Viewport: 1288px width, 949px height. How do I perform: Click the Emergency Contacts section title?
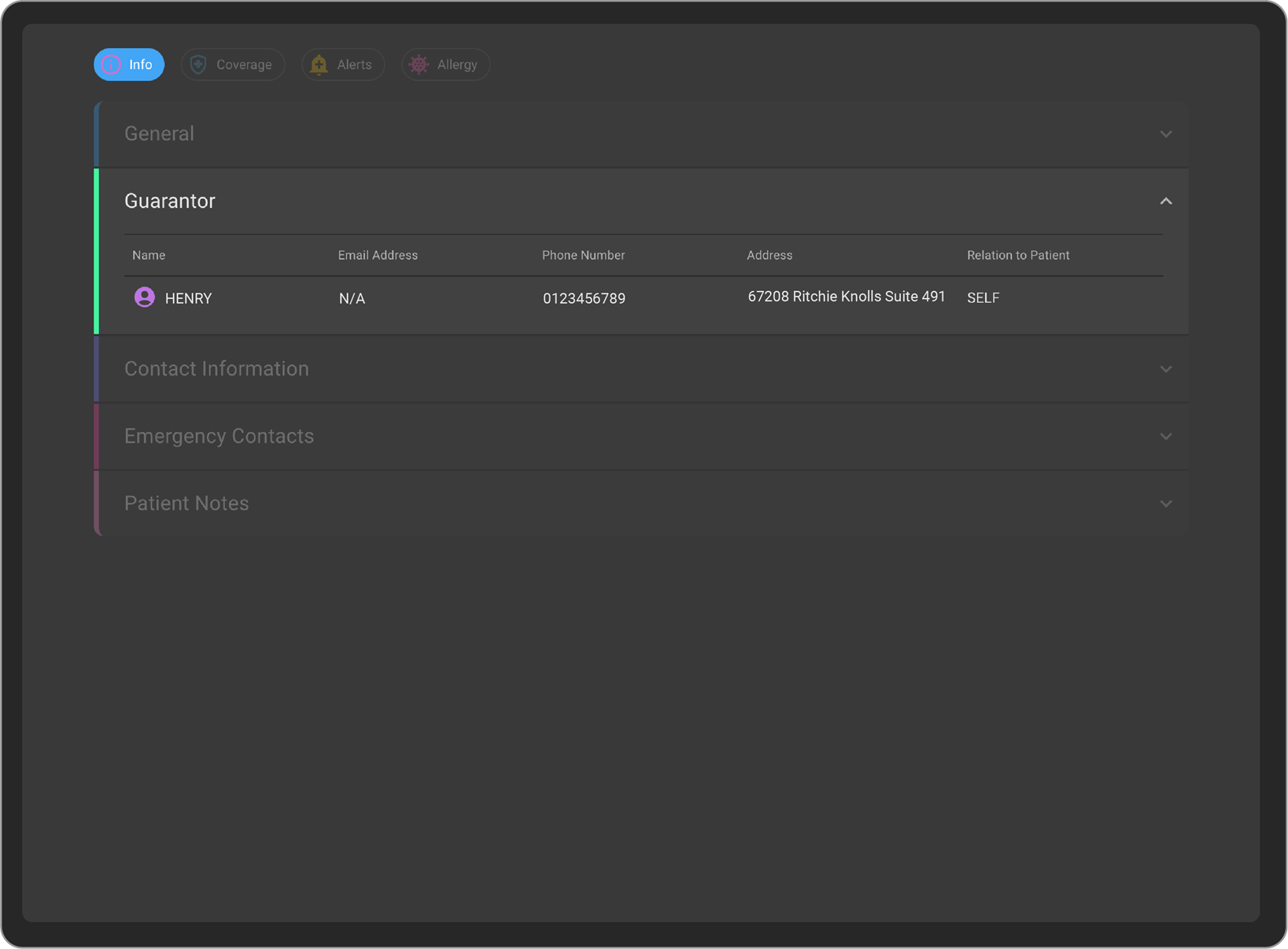click(x=219, y=436)
